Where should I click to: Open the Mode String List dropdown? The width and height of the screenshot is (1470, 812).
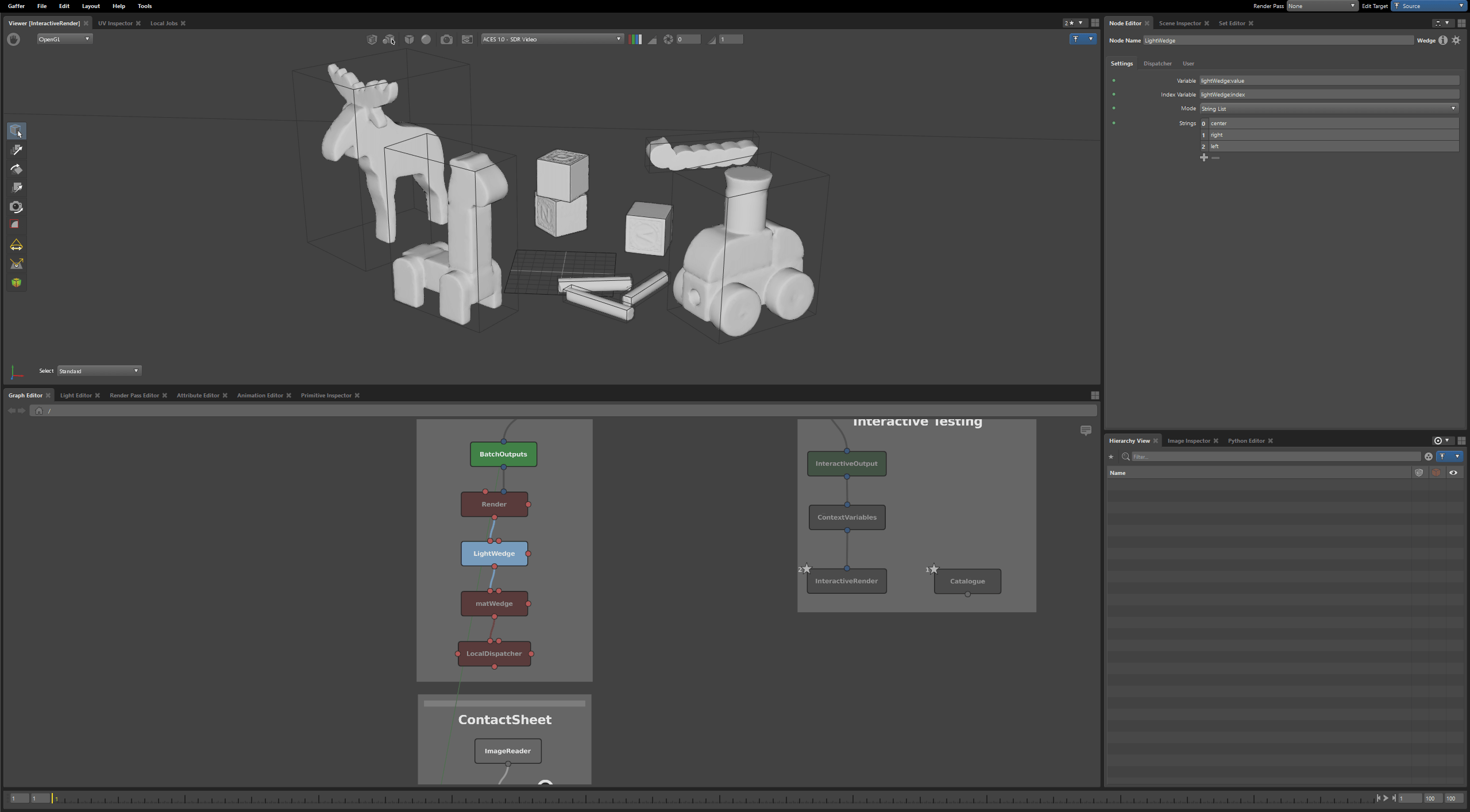coord(1329,109)
